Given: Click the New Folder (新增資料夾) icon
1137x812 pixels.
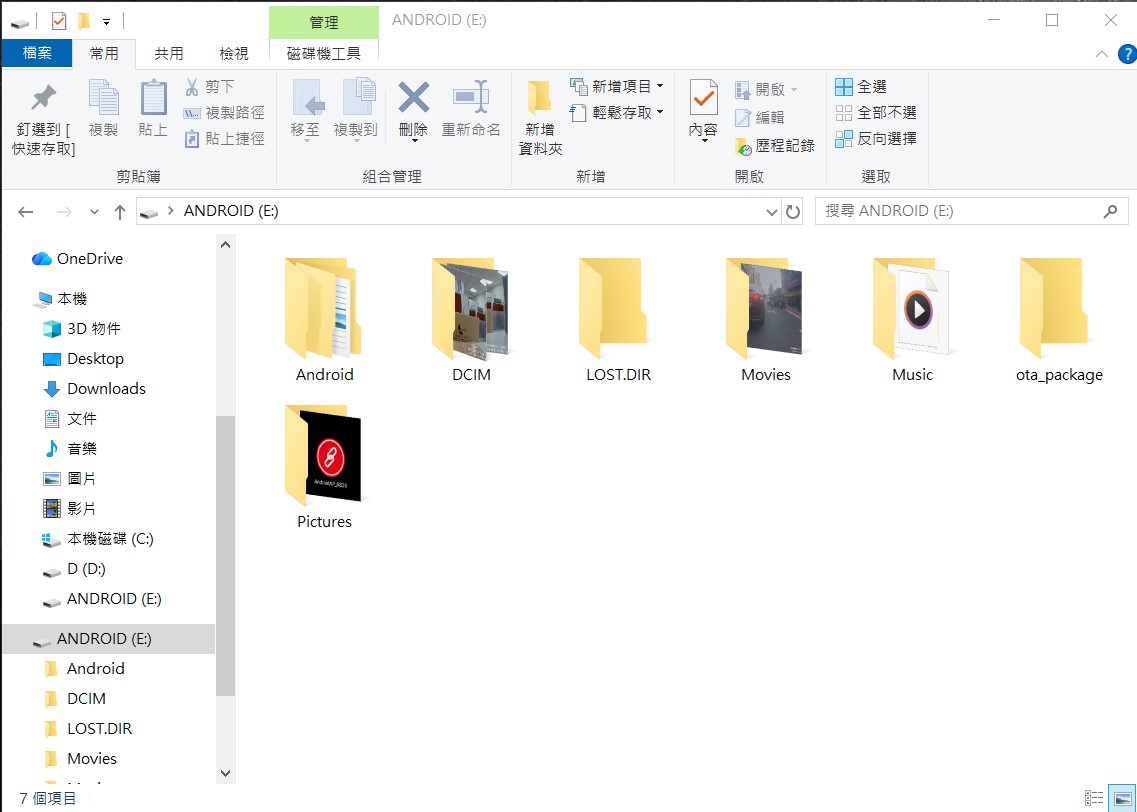Looking at the screenshot, I should click(540, 98).
